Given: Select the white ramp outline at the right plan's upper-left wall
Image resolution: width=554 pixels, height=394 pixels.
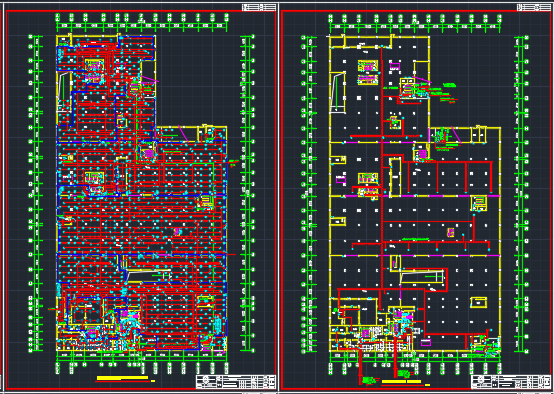Looking at the screenshot, I should pos(337,92).
